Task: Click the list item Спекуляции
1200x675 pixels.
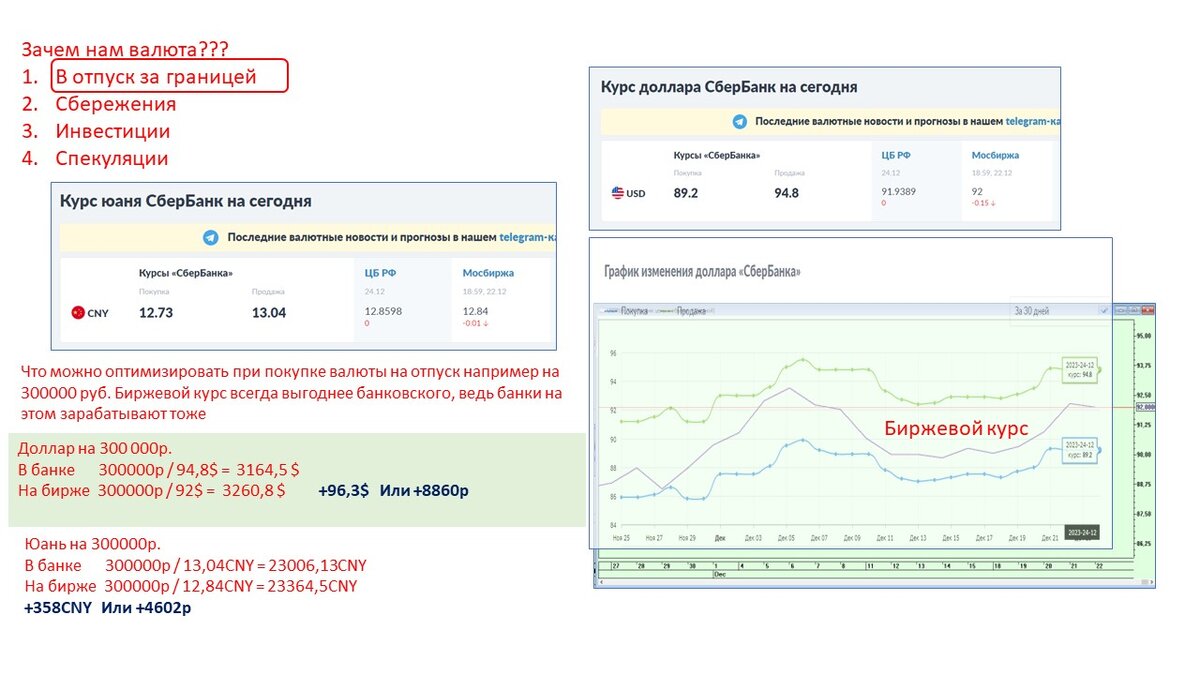Action: click(x=111, y=158)
